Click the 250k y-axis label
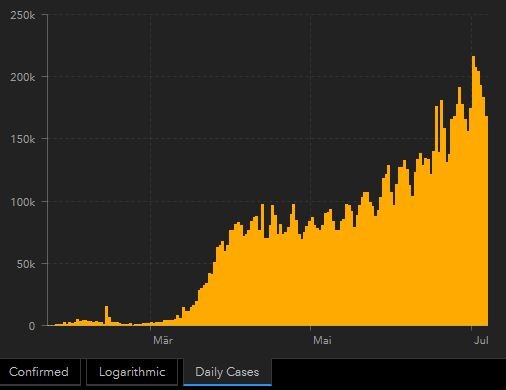The height and width of the screenshot is (390, 506). tap(22, 15)
